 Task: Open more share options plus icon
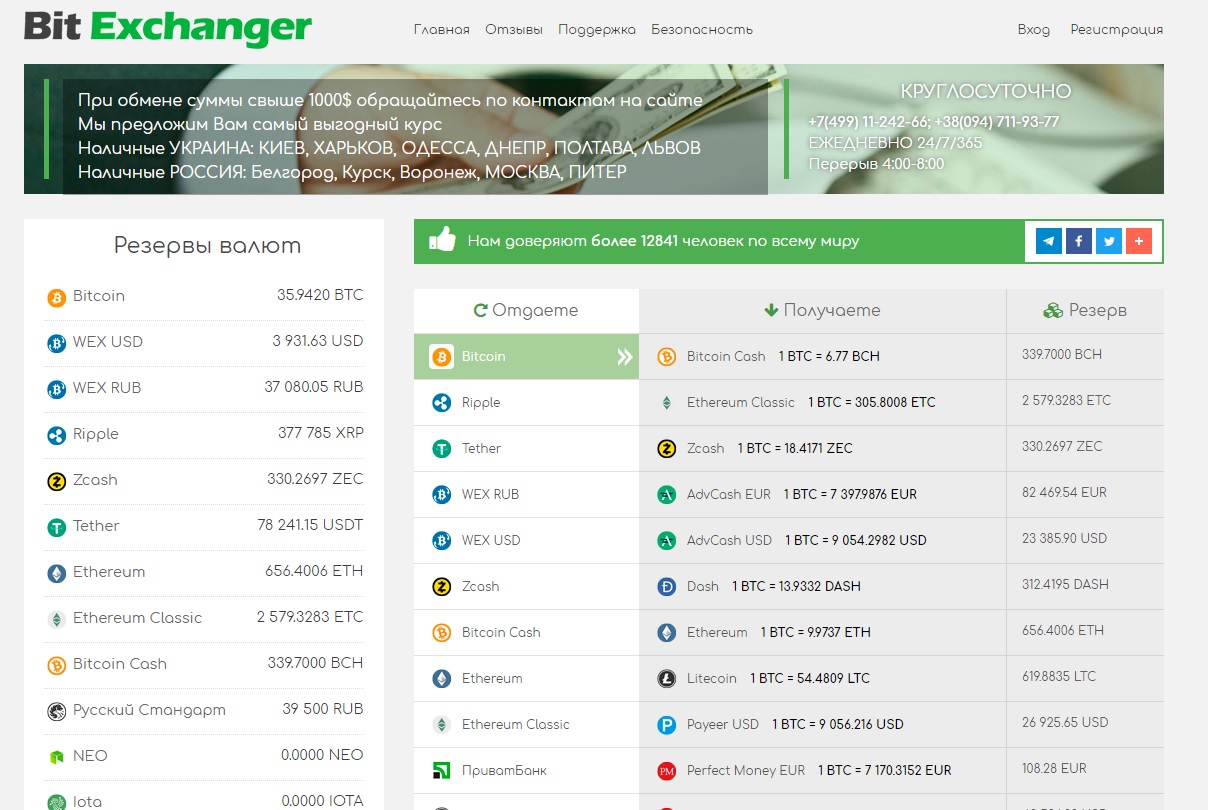click(x=1139, y=241)
